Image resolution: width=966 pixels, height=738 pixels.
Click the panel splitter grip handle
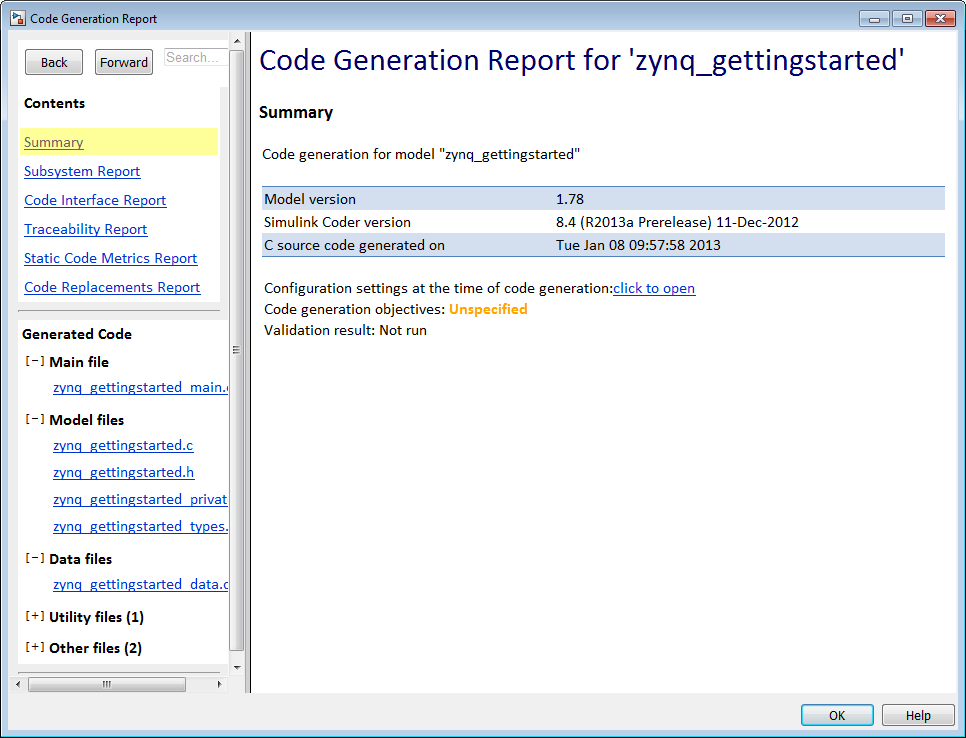(x=236, y=350)
